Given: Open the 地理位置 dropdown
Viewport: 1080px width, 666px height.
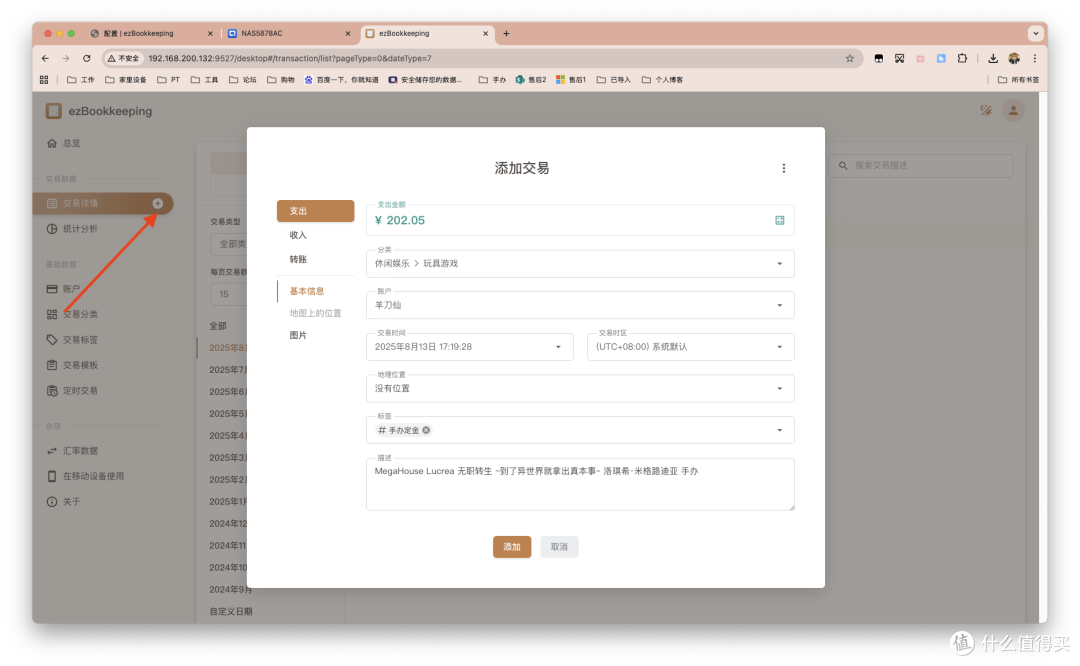Looking at the screenshot, I should (x=580, y=388).
